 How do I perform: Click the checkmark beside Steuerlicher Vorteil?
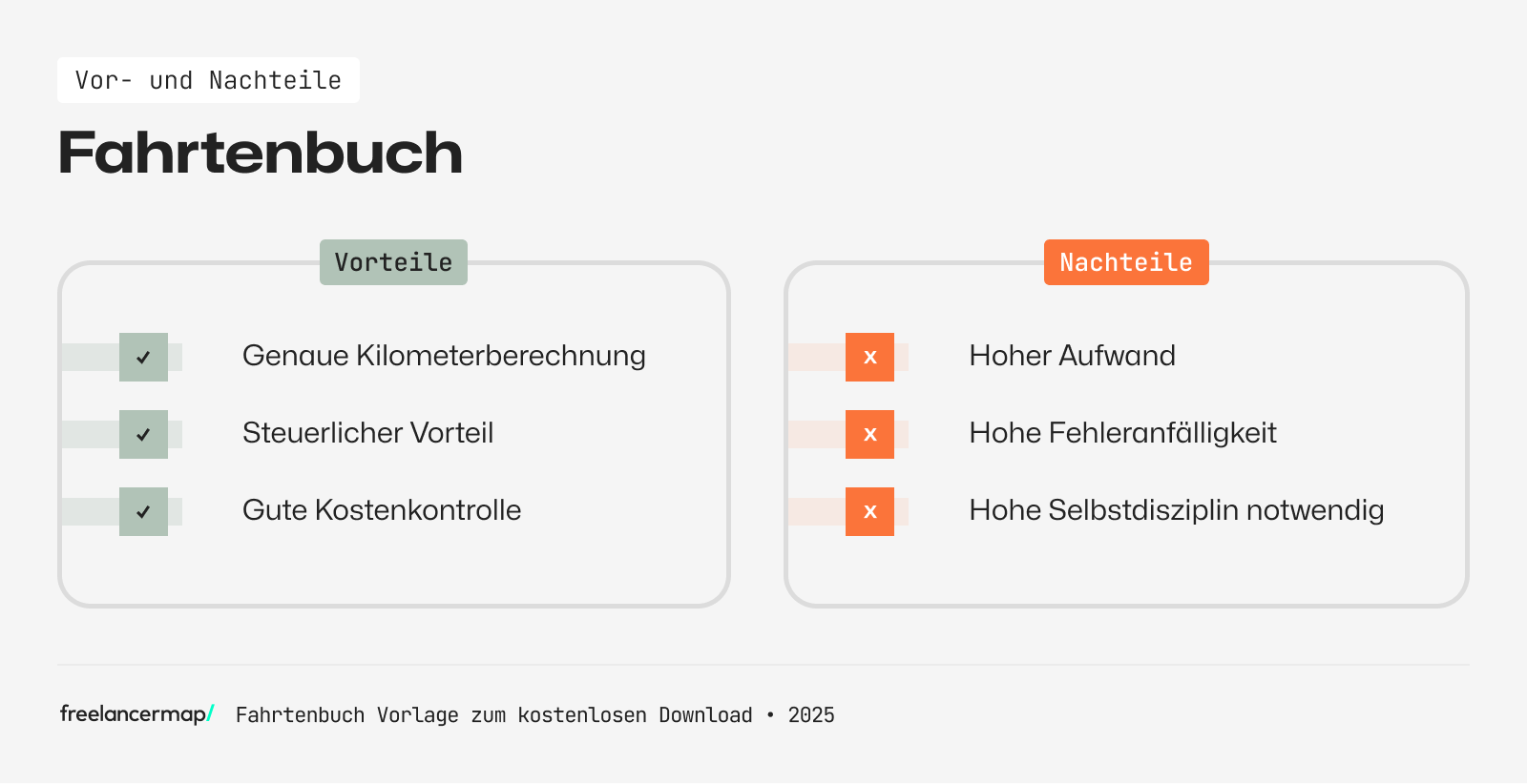click(143, 435)
